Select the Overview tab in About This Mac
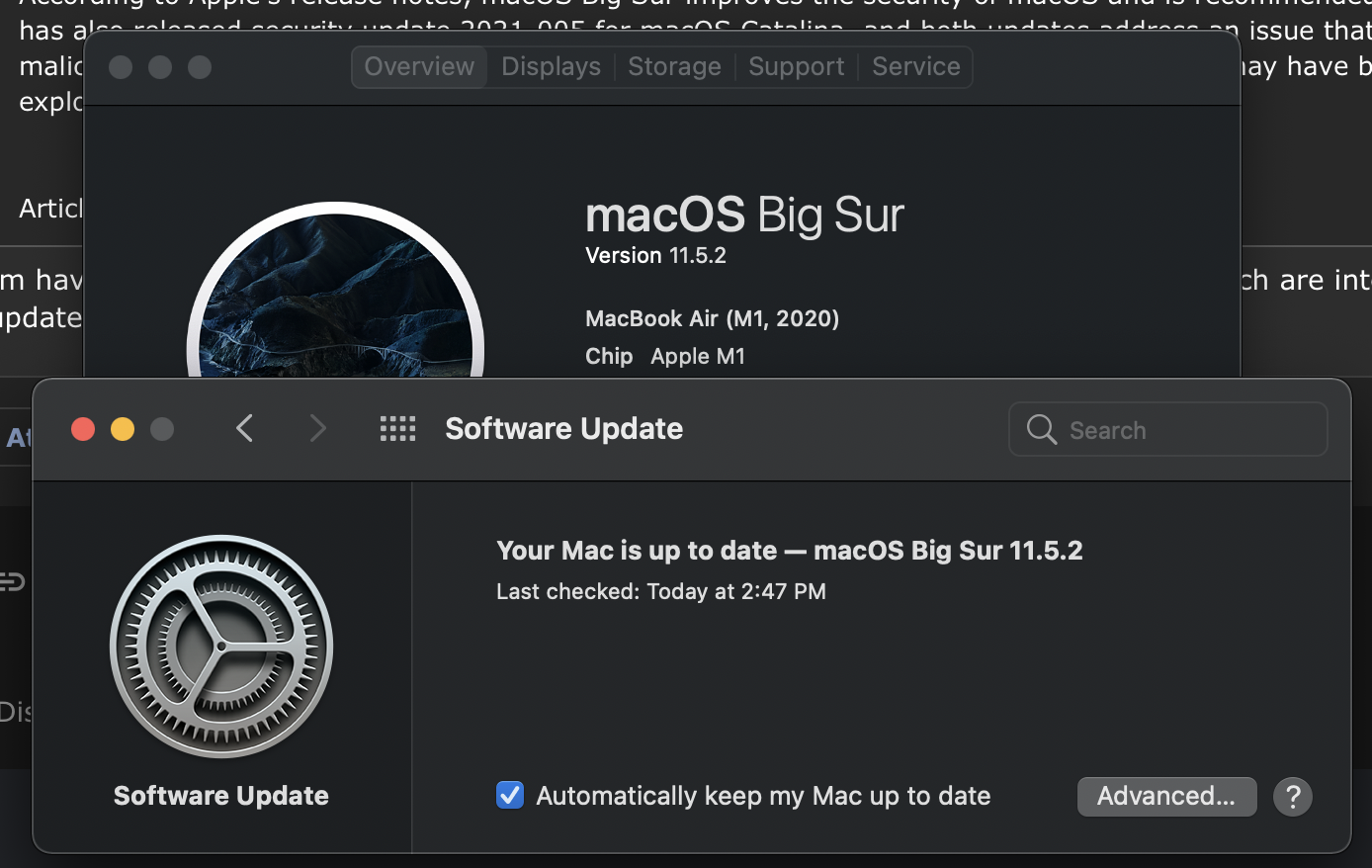The image size is (1372, 868). (x=419, y=67)
